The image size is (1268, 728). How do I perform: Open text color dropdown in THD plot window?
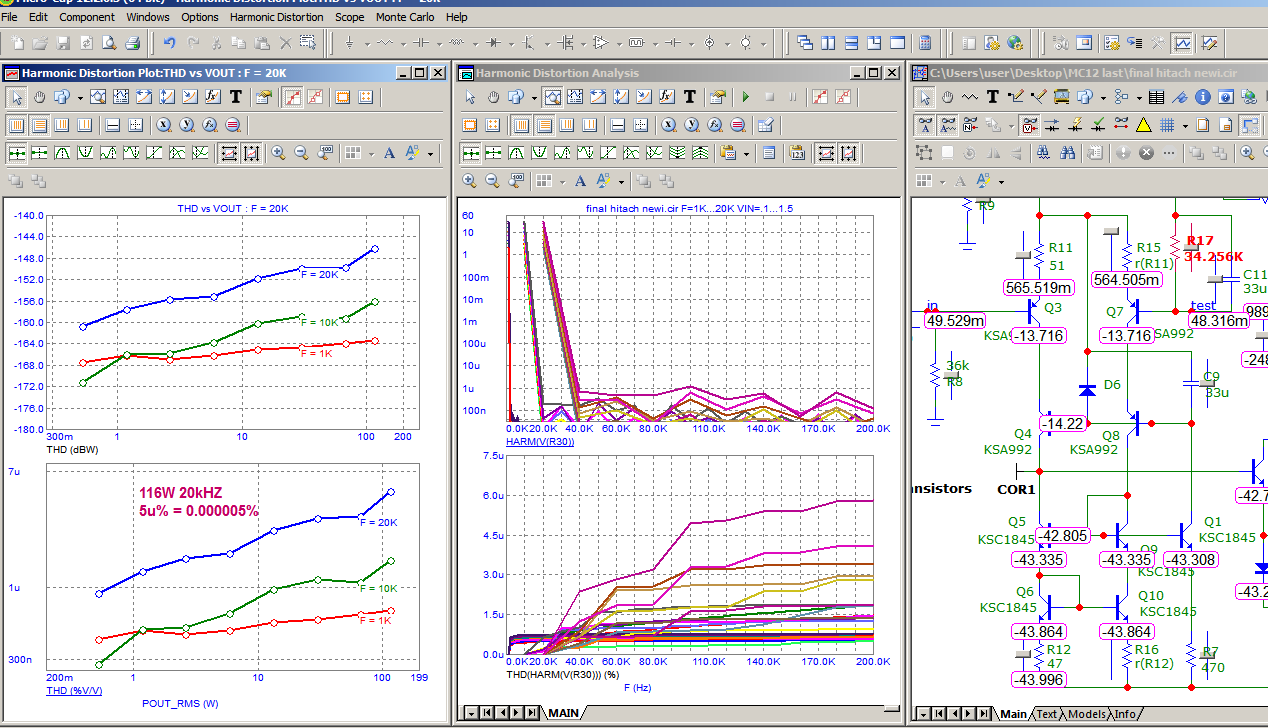point(430,153)
